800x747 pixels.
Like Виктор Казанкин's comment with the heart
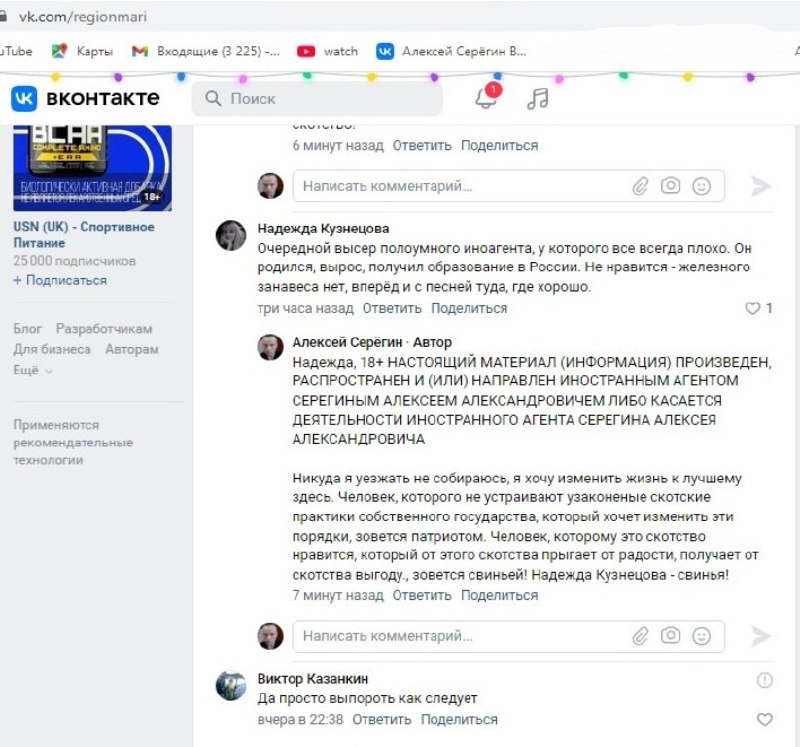pos(764,719)
